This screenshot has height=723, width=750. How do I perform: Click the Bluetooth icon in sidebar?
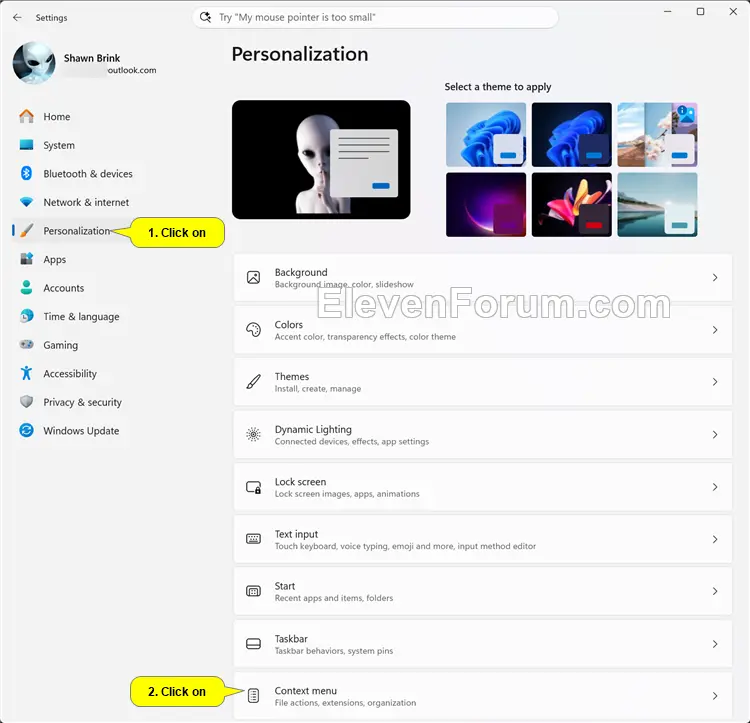click(x=26, y=173)
